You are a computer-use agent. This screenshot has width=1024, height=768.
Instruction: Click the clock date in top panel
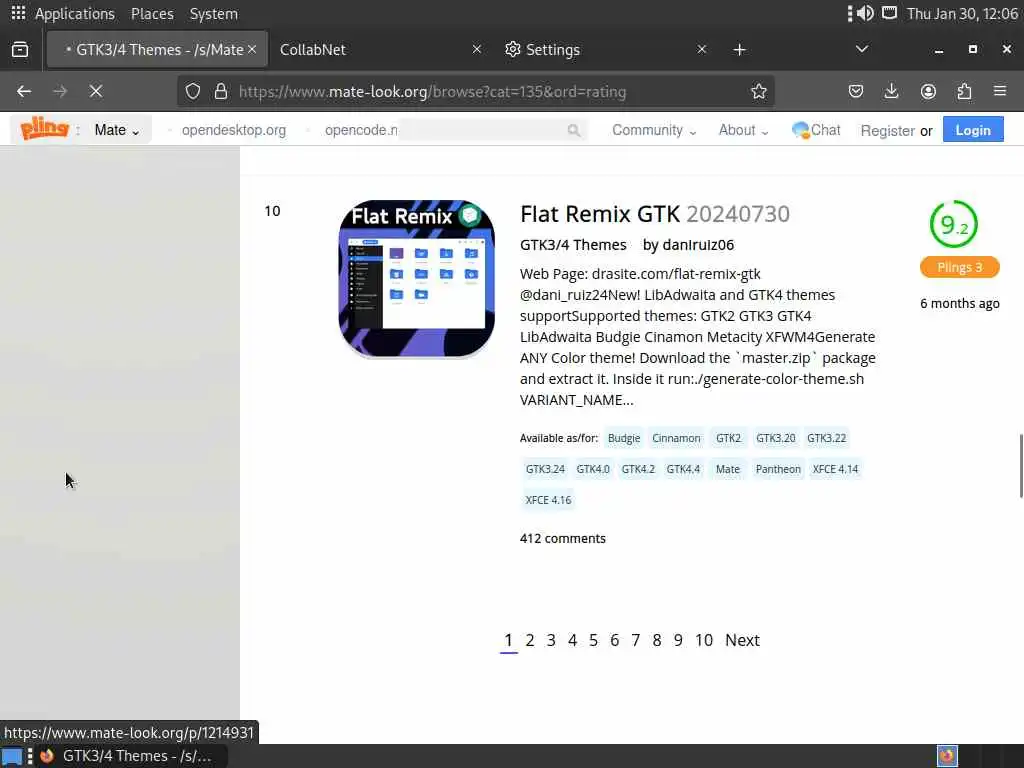(x=962, y=14)
